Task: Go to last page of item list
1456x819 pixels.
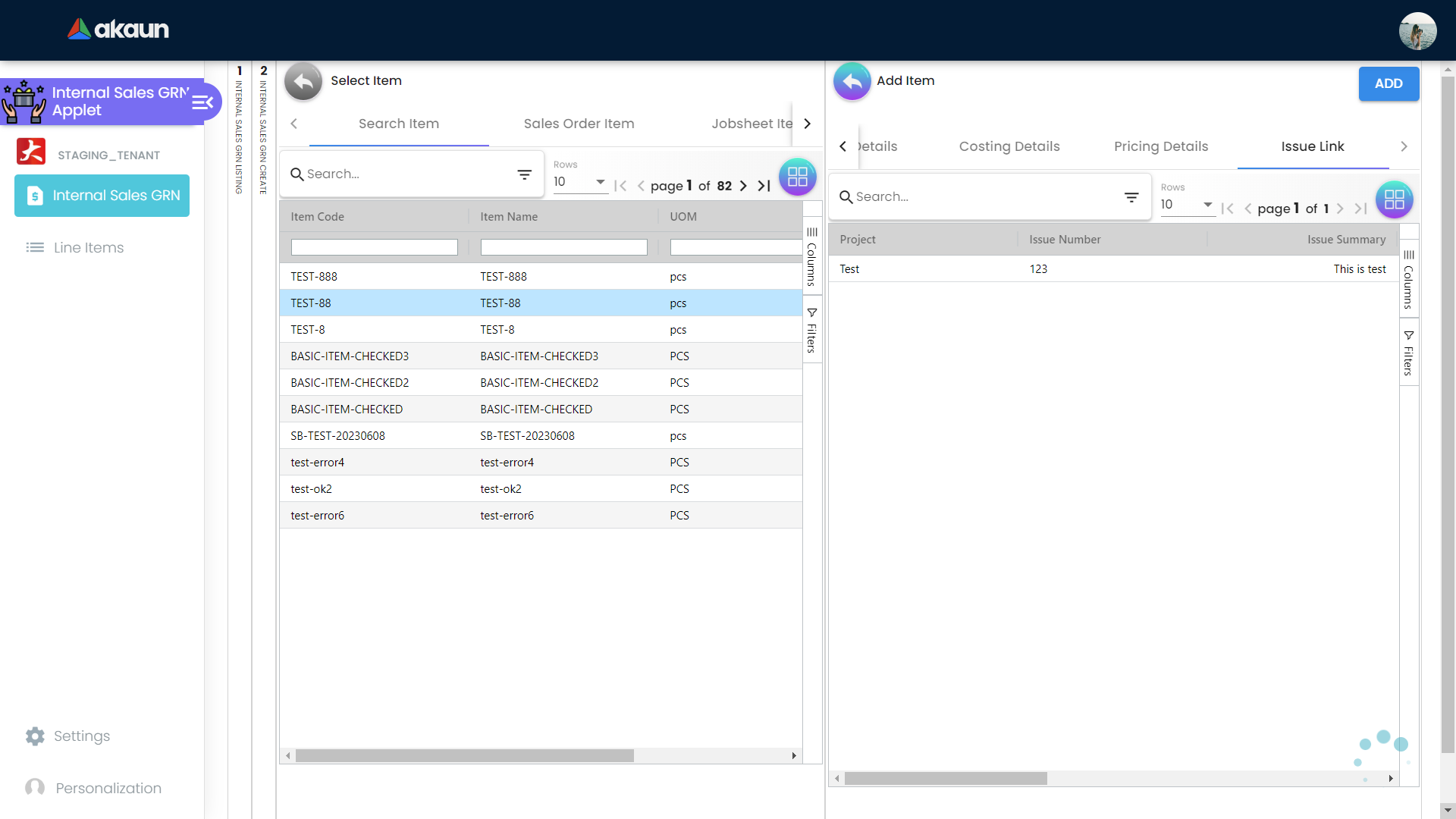Action: pos(764,186)
